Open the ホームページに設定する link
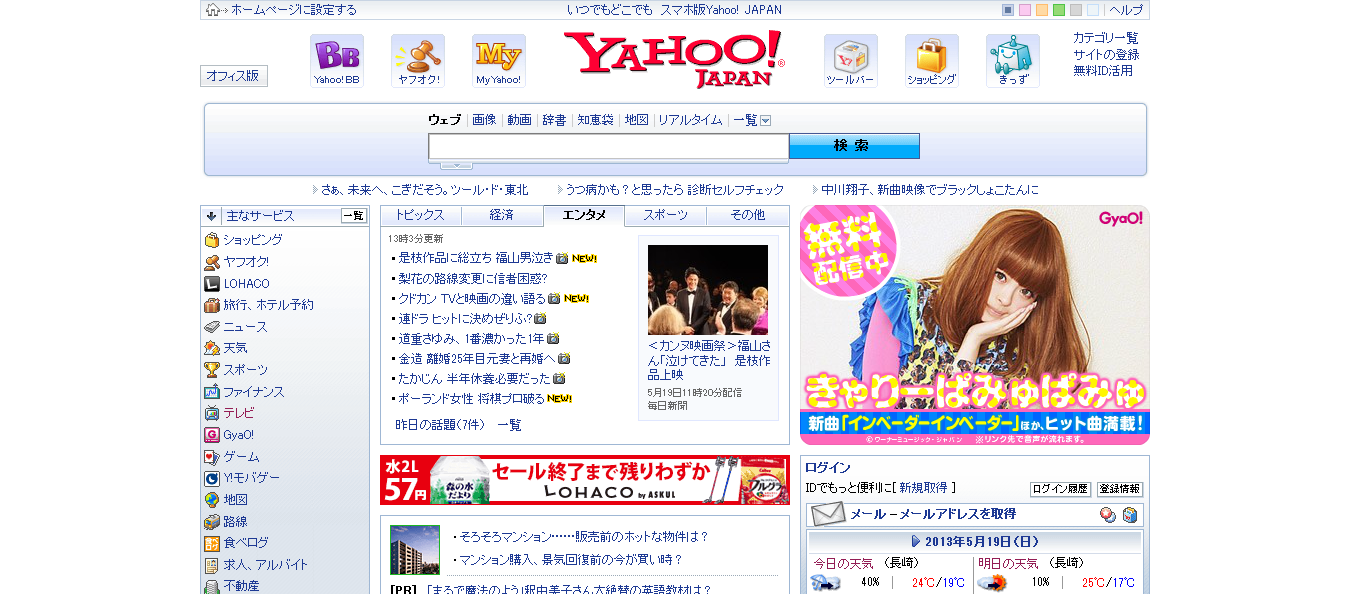The width and height of the screenshot is (1349, 594). 294,10
